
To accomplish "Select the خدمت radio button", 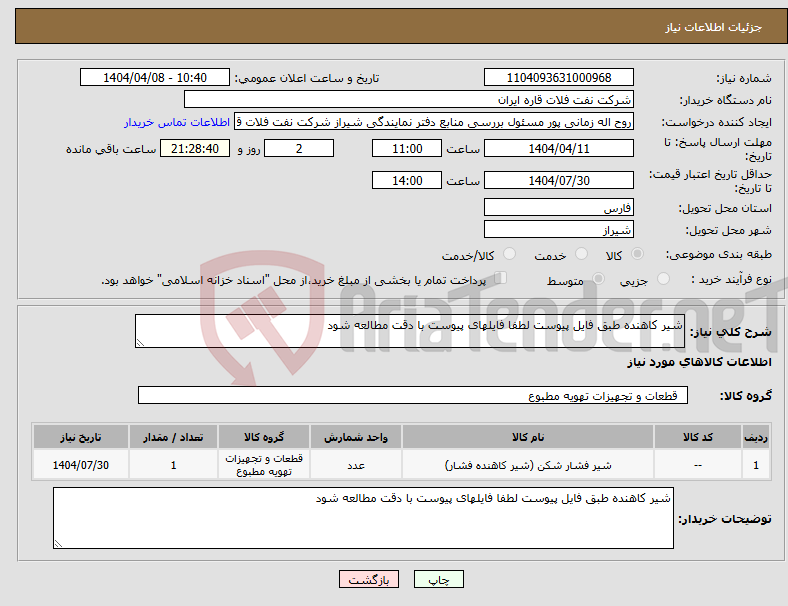I will (x=581, y=254).
